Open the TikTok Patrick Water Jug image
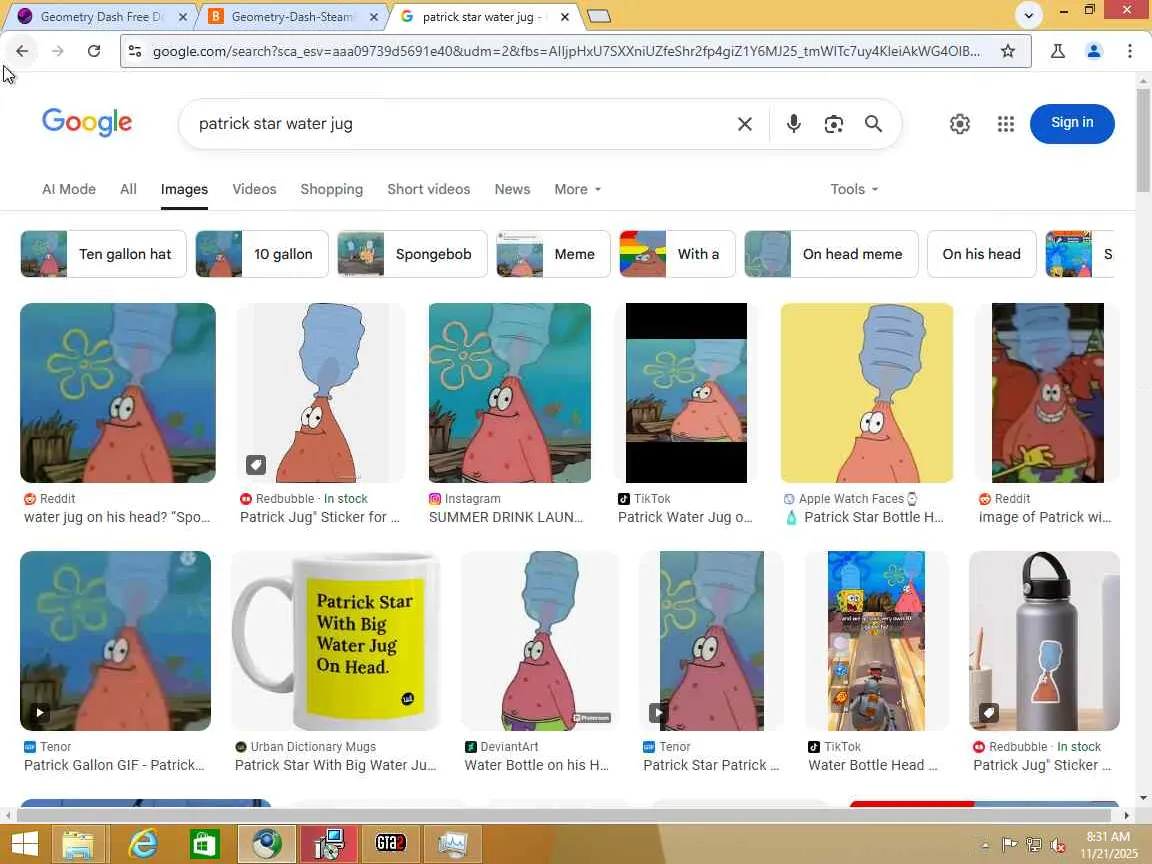 click(x=686, y=392)
